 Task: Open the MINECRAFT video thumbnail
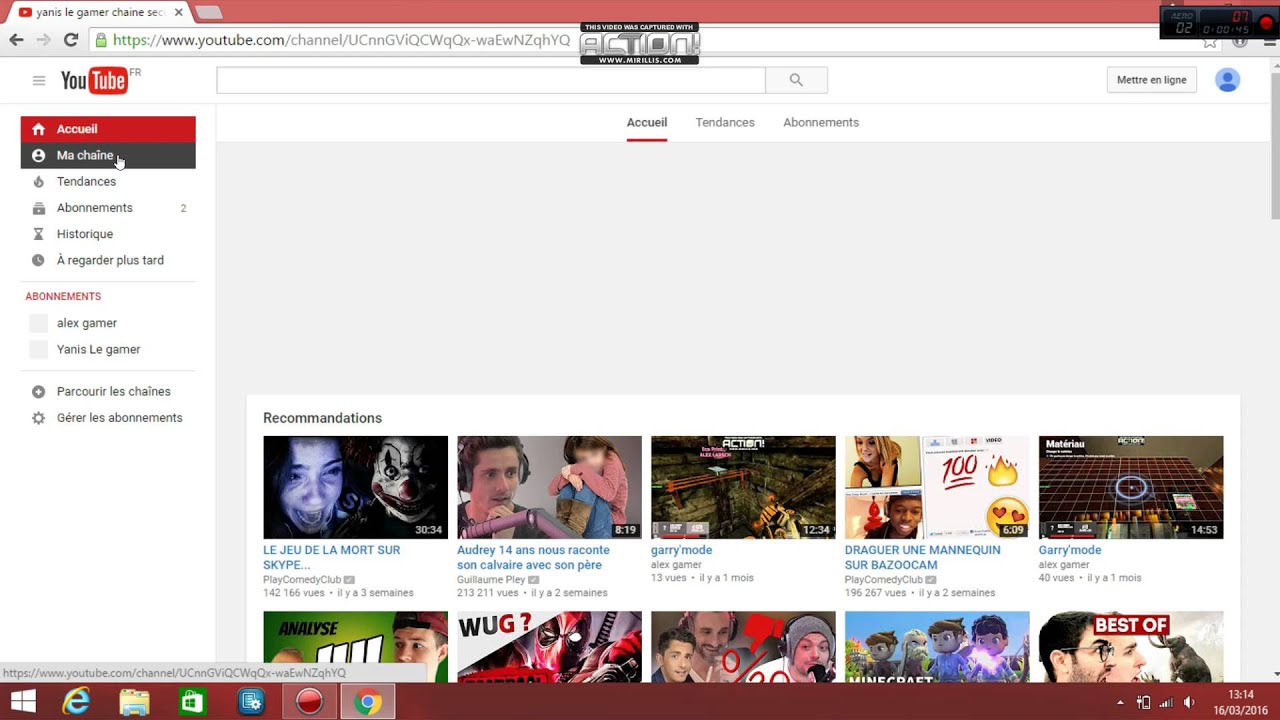[x=937, y=647]
